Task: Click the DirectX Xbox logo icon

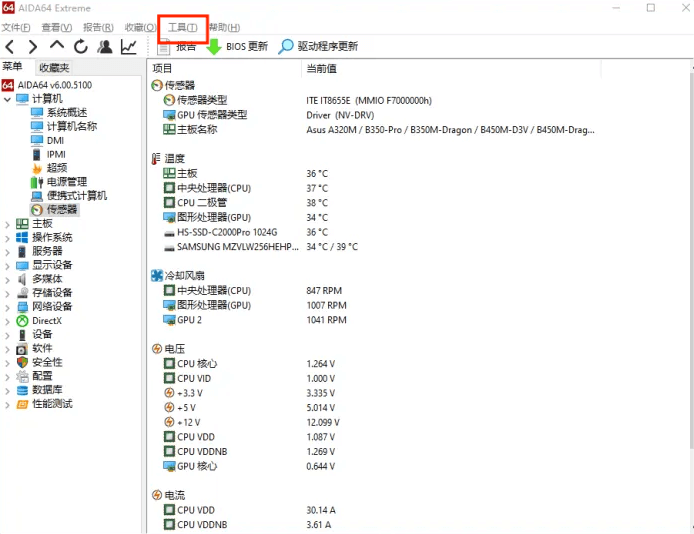Action: click(x=22, y=321)
